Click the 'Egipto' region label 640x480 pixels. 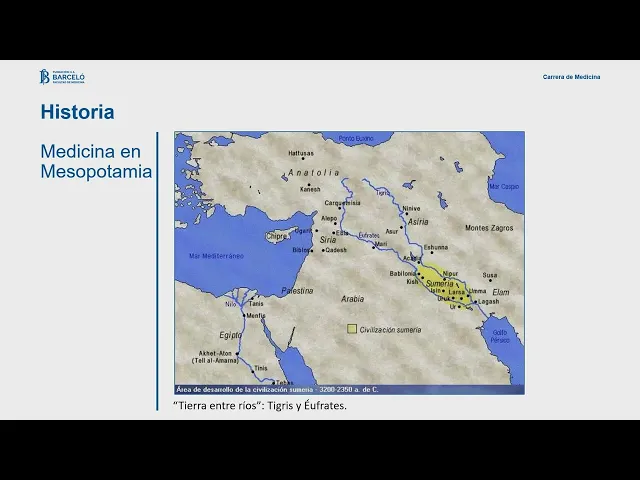coord(231,335)
